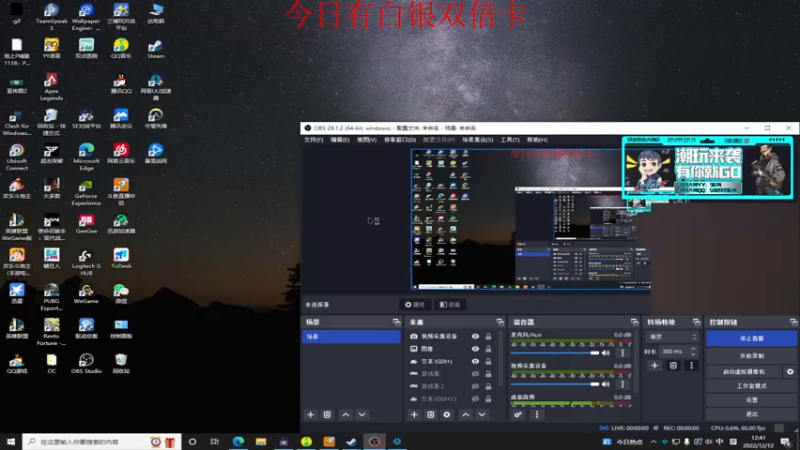Screen dimensions: 800x450
Task: Click the Windows taskbar search box
Action: [x=102, y=442]
